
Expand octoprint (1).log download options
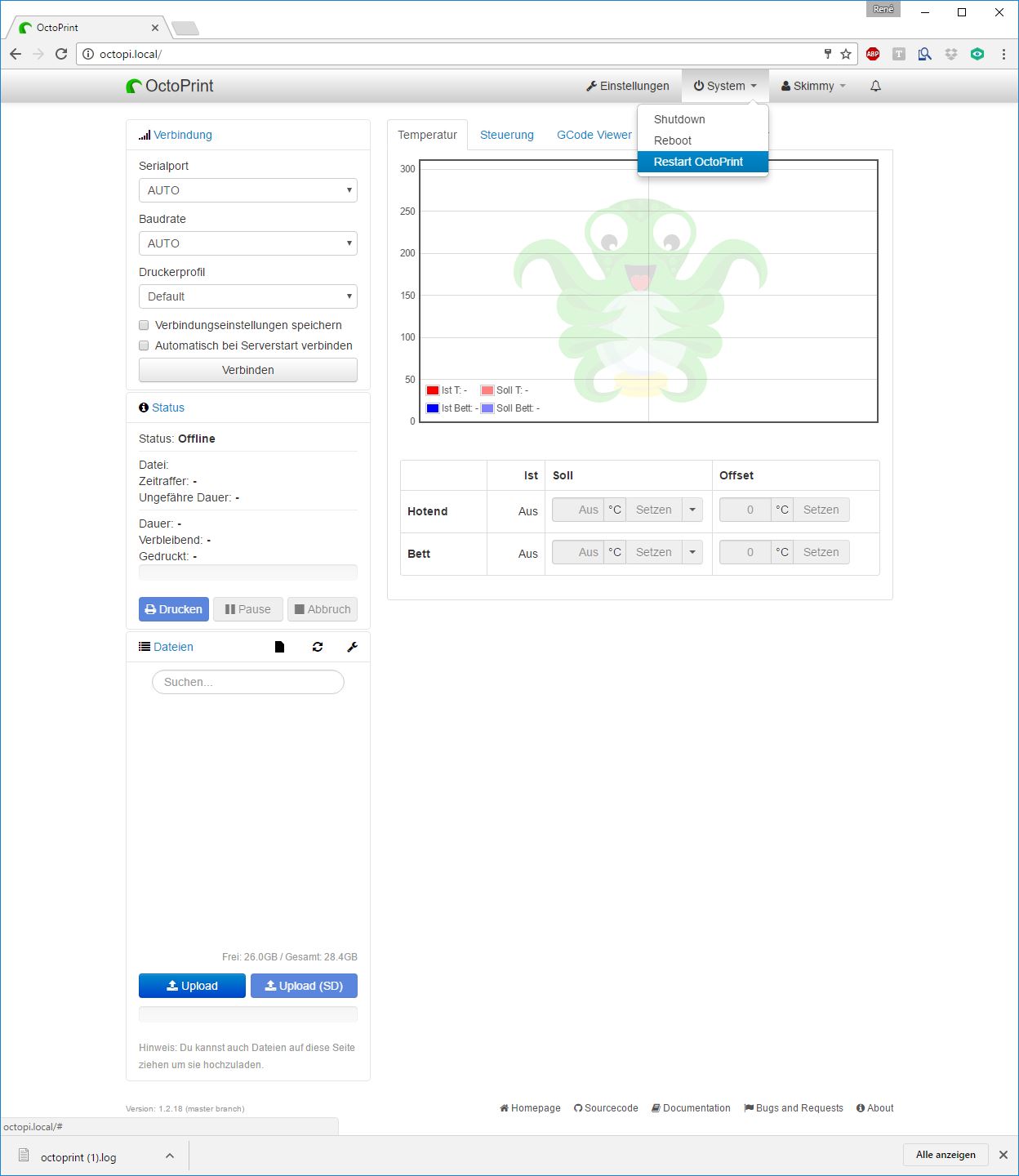(x=170, y=1156)
